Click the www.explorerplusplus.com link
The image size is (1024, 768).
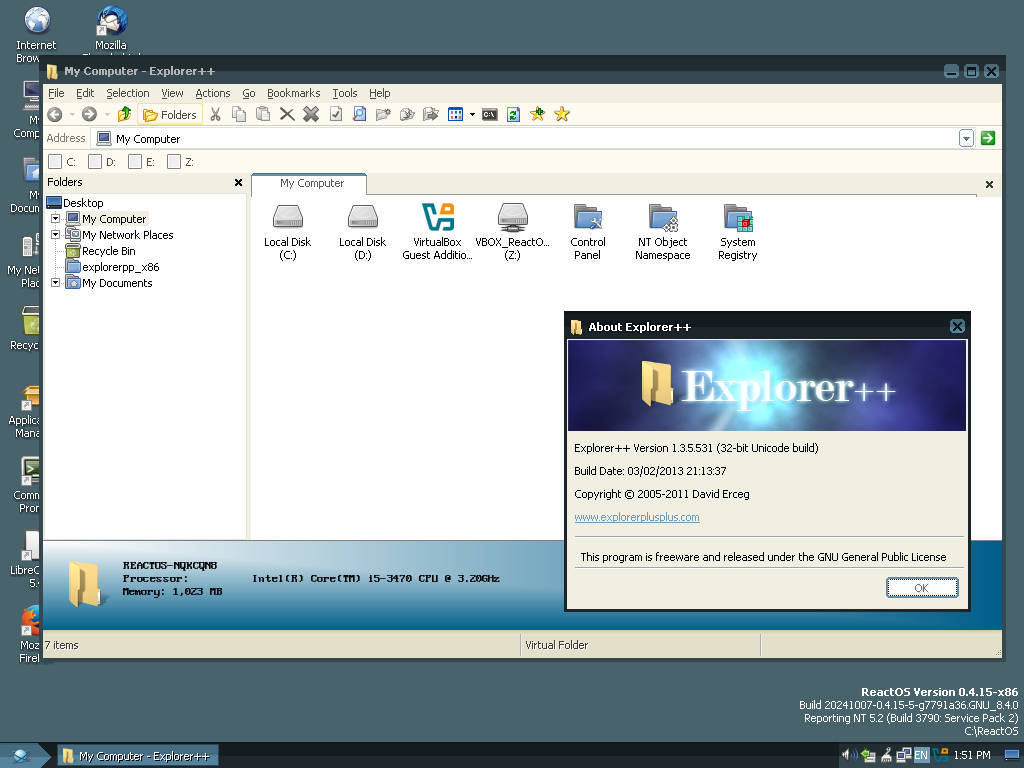(636, 517)
